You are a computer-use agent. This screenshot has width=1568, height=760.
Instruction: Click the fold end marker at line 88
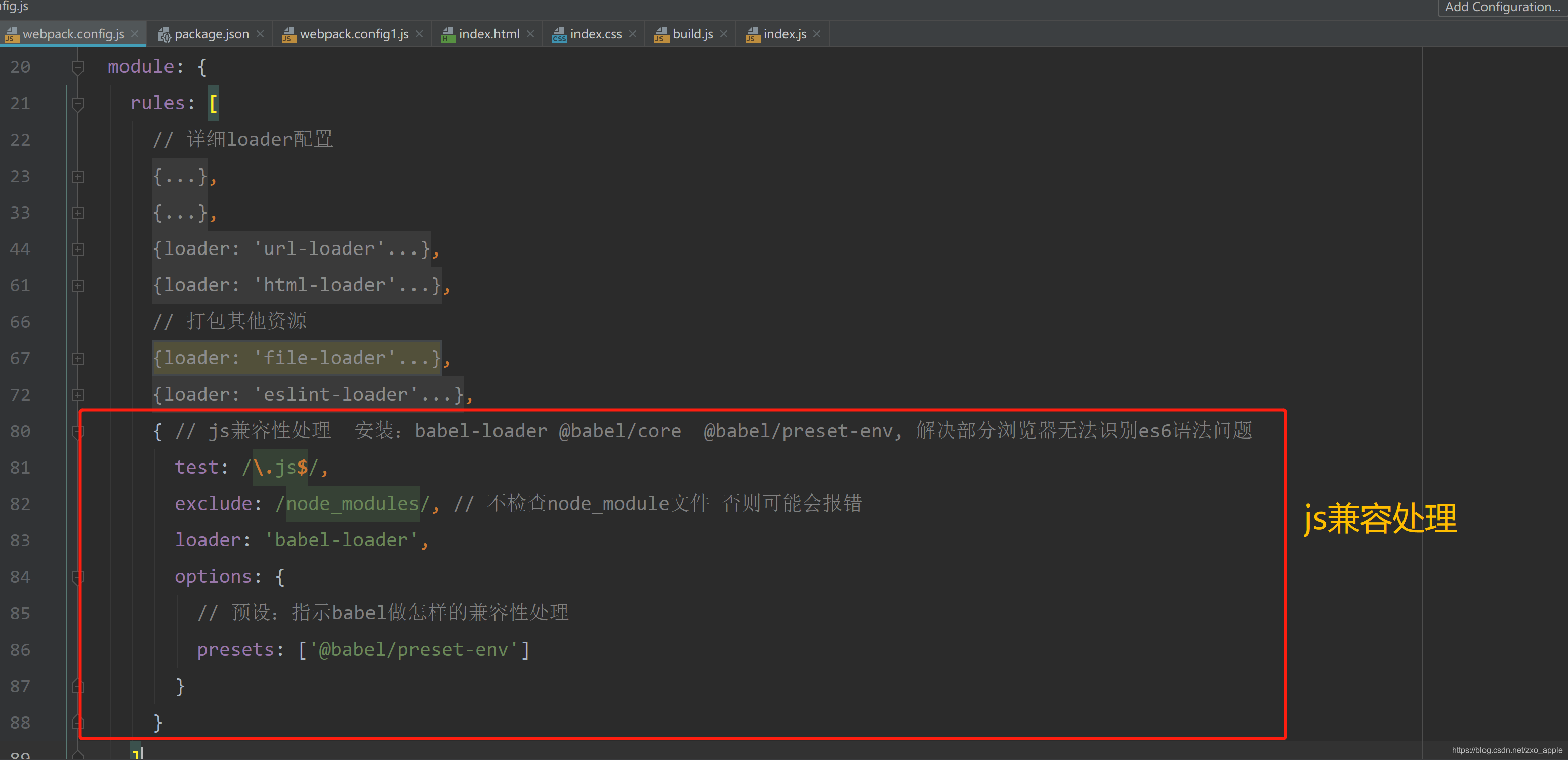(78, 722)
